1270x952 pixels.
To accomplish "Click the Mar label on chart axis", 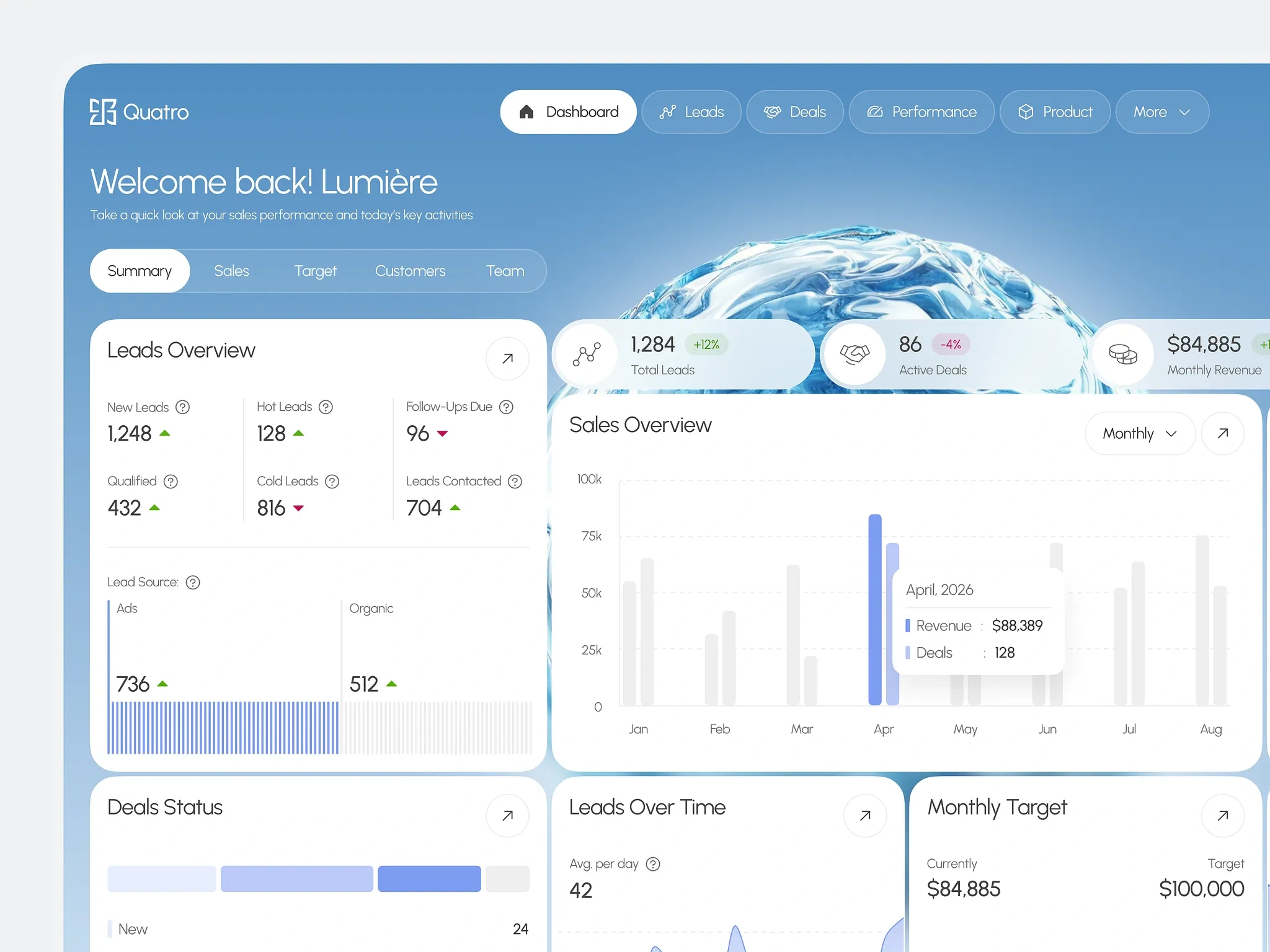I will tap(802, 729).
